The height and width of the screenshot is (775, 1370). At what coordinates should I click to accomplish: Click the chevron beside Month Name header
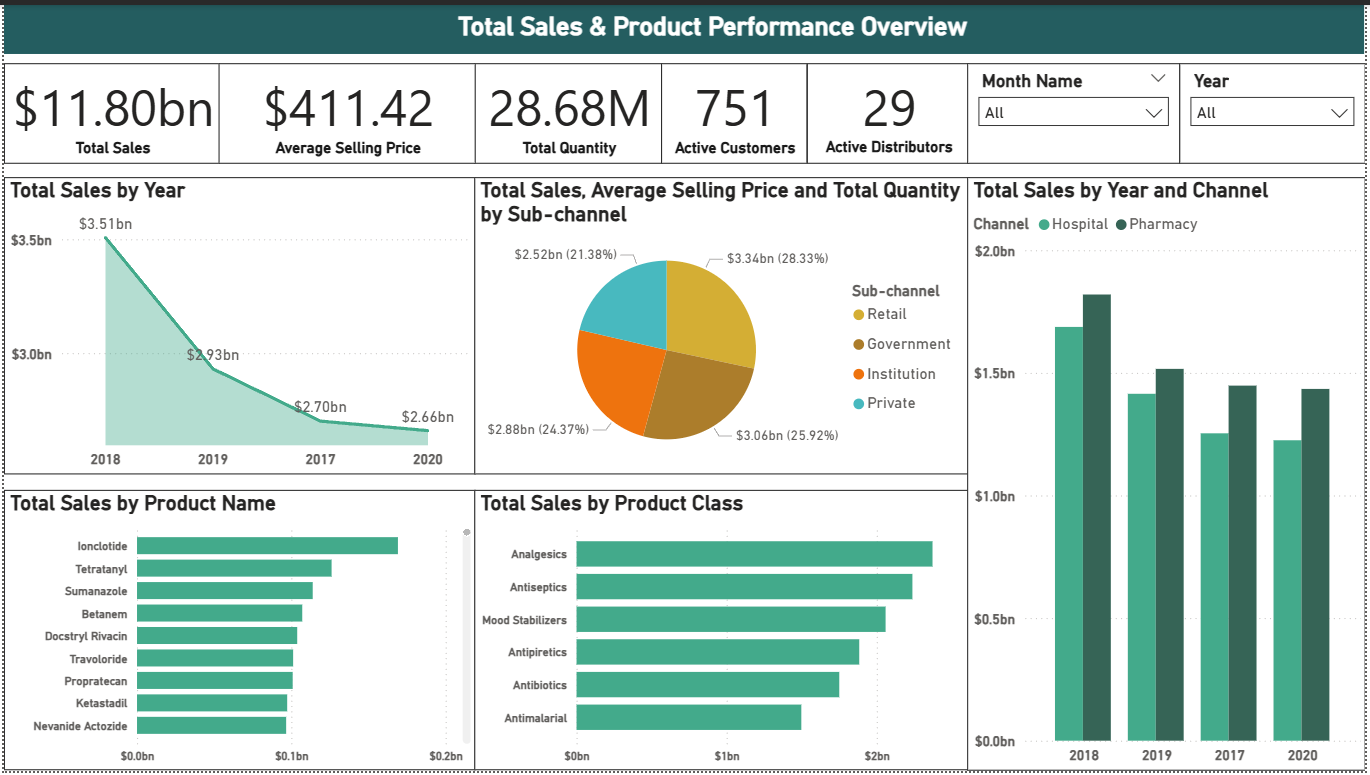tap(1158, 79)
